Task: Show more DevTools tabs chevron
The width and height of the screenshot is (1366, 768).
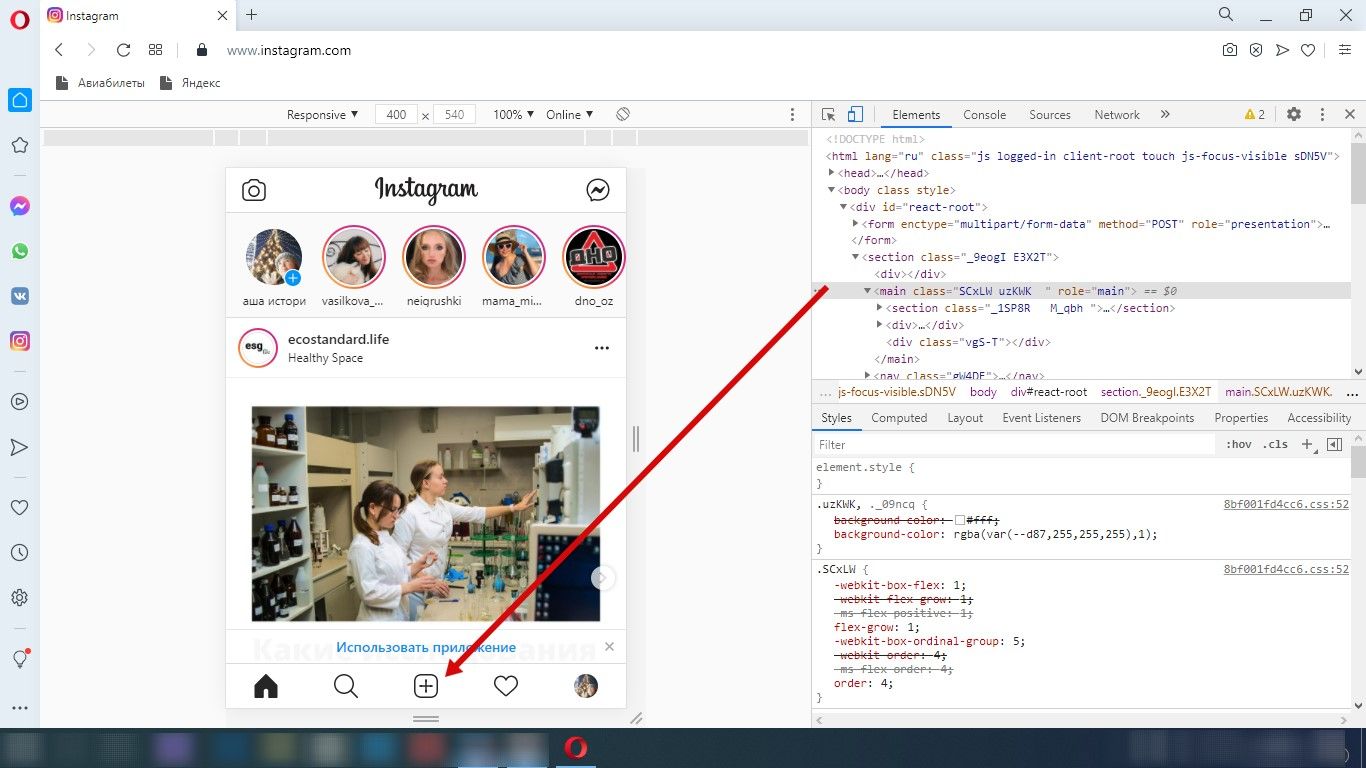Action: (x=1165, y=115)
